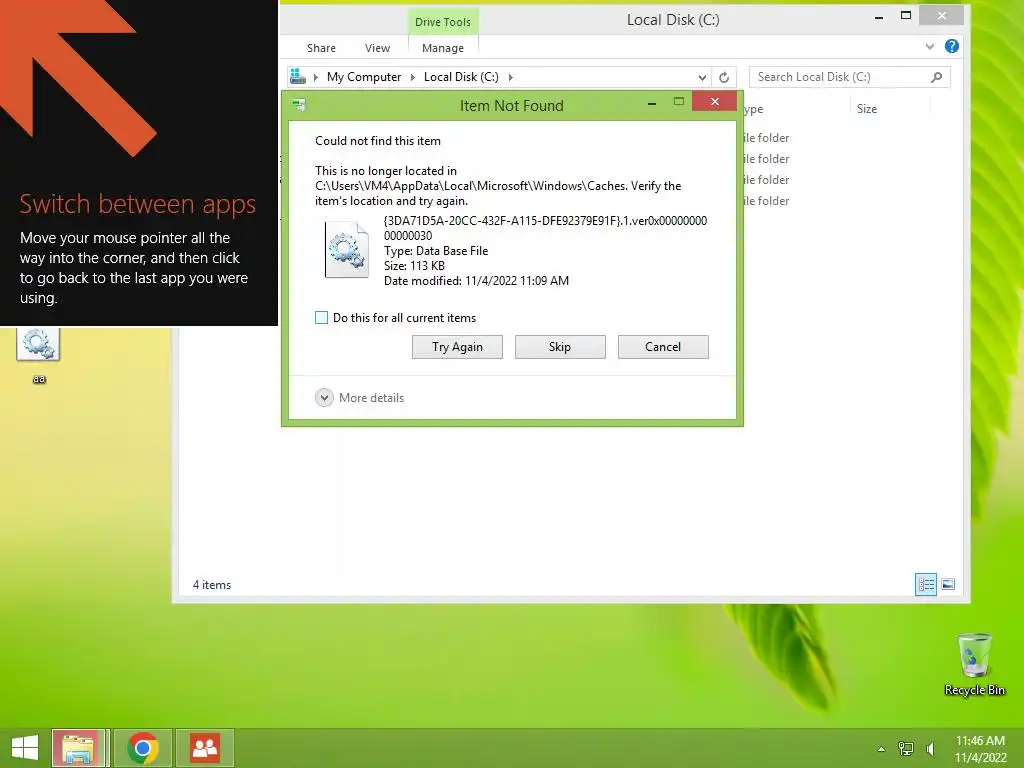This screenshot has height=768, width=1024.
Task: Click the dialog title bar icon
Action: click(x=299, y=104)
